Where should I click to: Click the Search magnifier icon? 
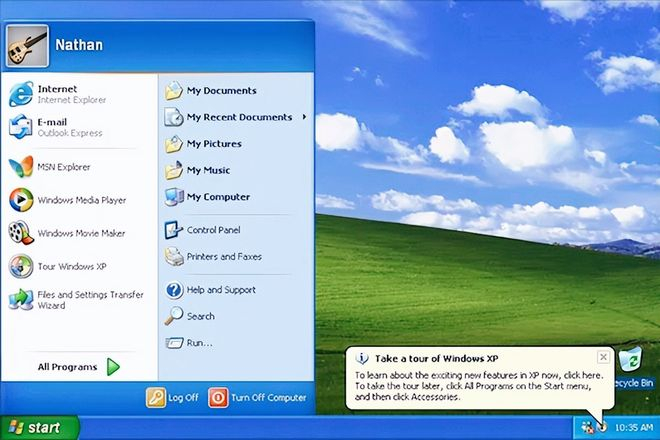coord(174,316)
